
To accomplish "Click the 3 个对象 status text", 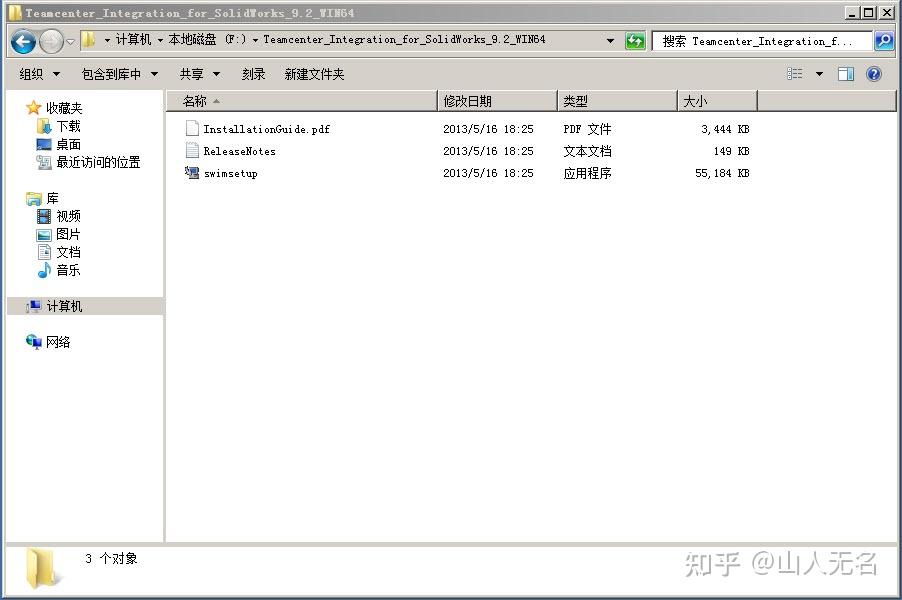I will (x=112, y=559).
